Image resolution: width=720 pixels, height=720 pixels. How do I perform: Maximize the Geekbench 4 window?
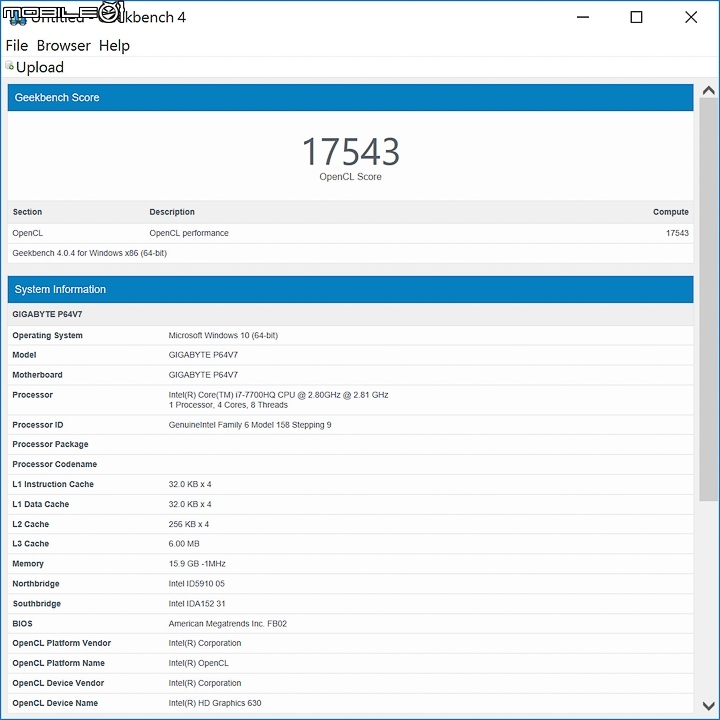pyautogui.click(x=636, y=17)
